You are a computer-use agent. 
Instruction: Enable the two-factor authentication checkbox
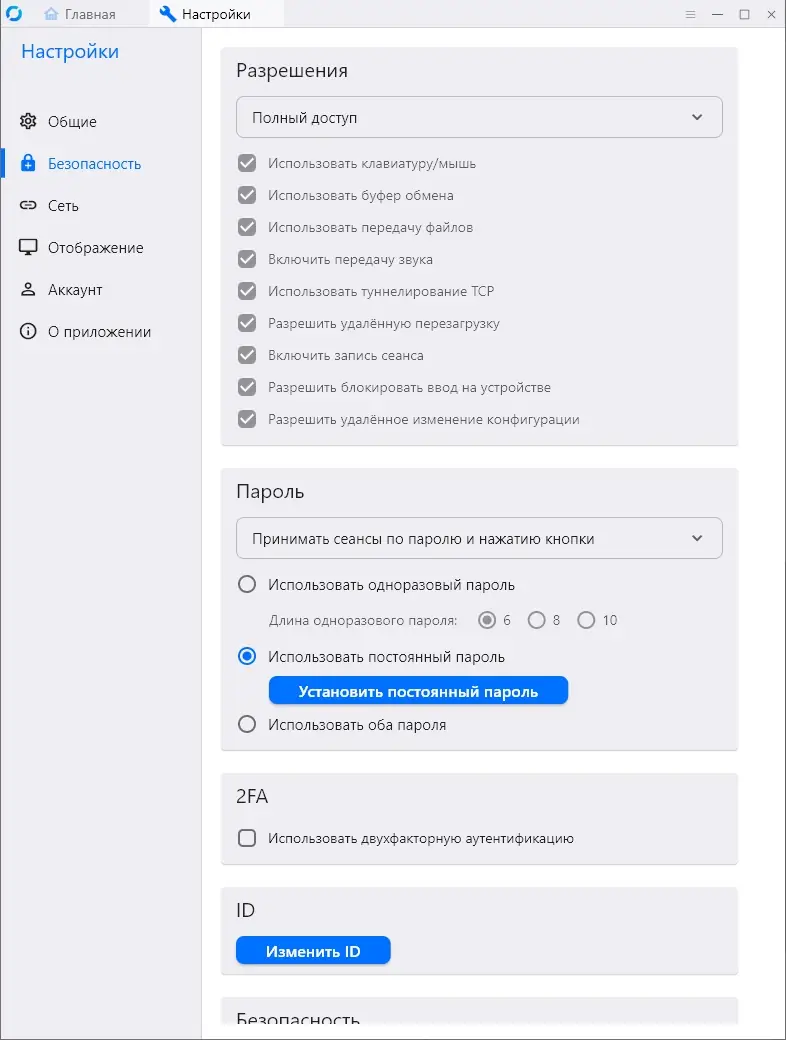pos(247,839)
